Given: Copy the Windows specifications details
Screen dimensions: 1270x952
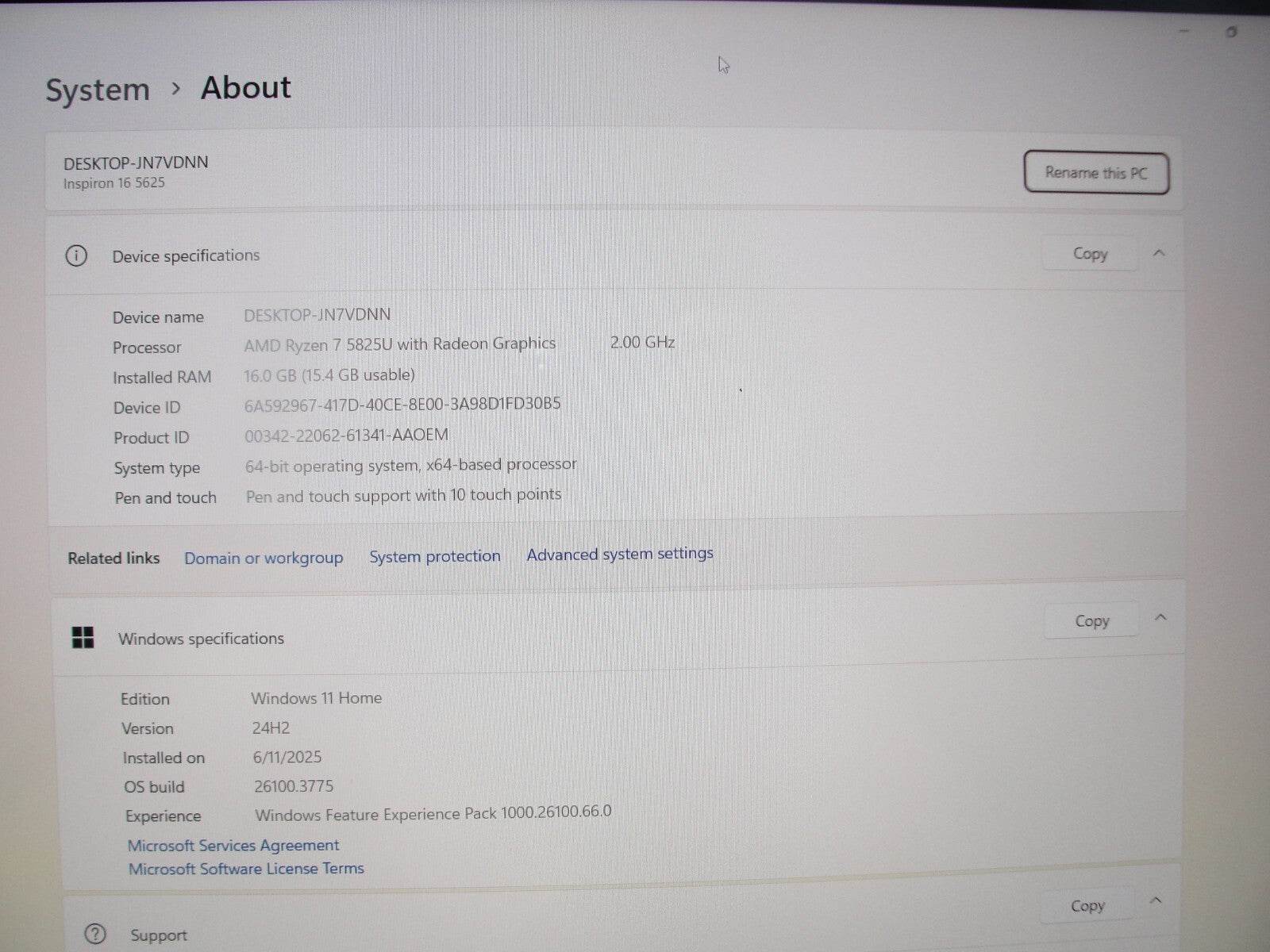Looking at the screenshot, I should click(x=1091, y=620).
